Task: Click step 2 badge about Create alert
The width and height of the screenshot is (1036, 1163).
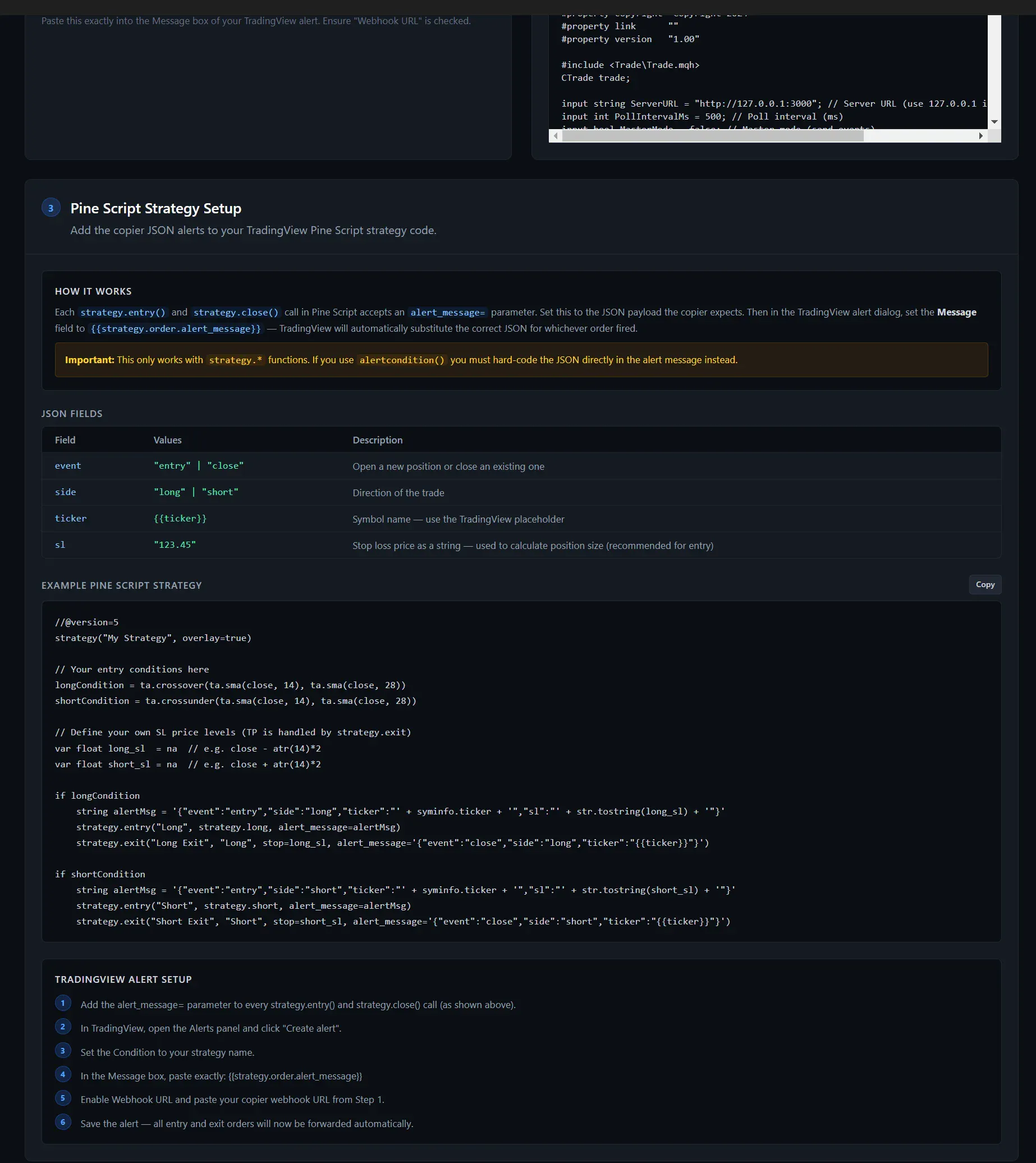Action: (x=63, y=1028)
